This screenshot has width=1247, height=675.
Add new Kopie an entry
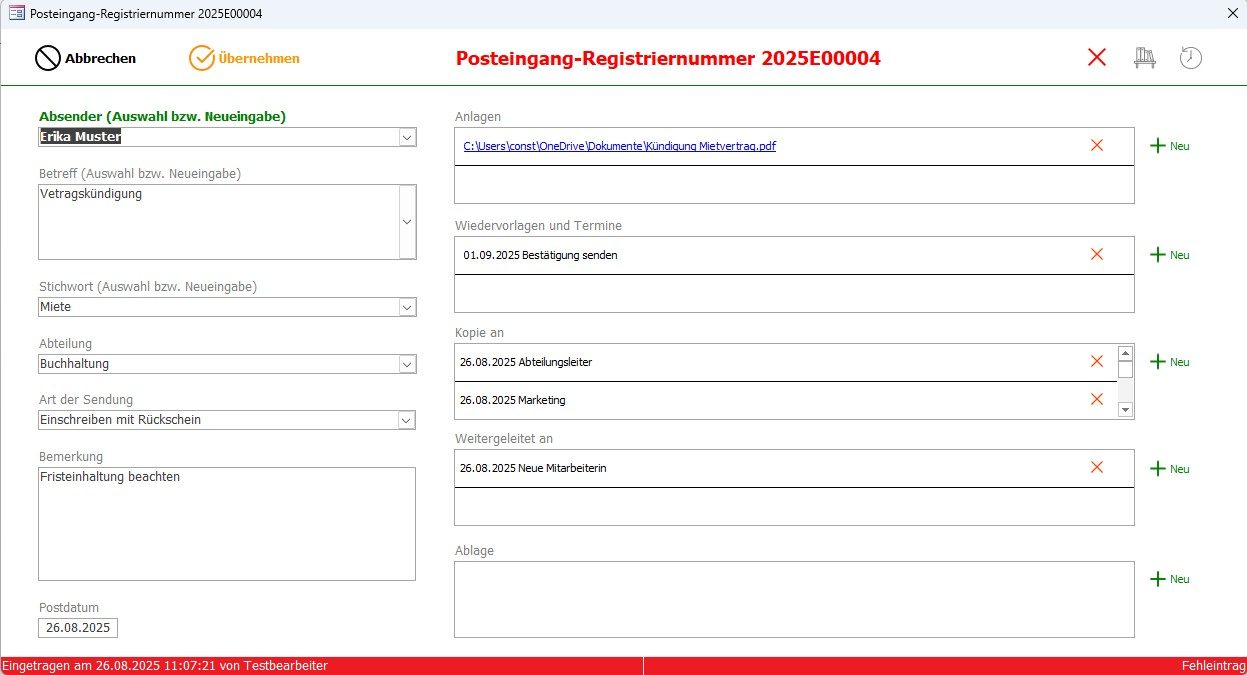(1169, 362)
